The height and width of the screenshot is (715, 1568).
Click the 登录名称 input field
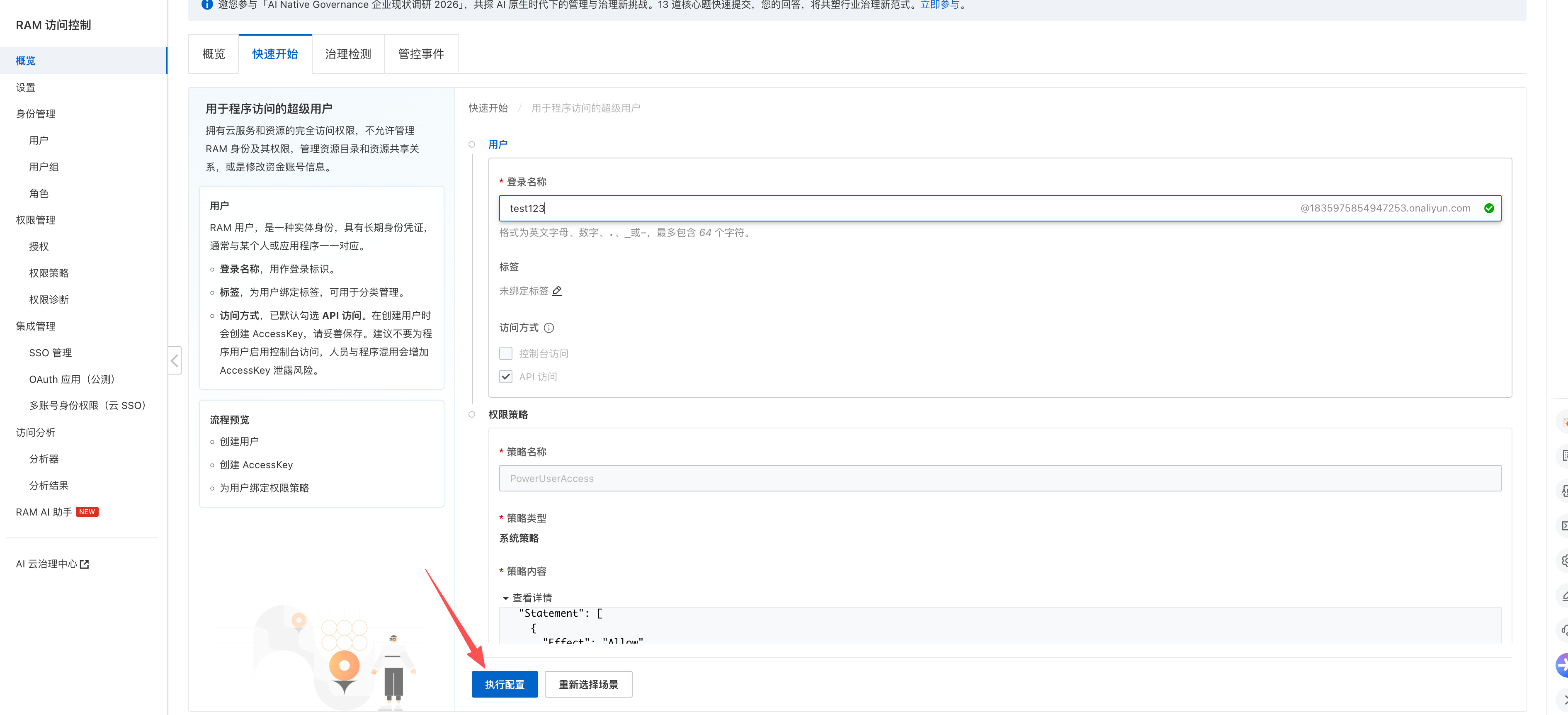1000,208
